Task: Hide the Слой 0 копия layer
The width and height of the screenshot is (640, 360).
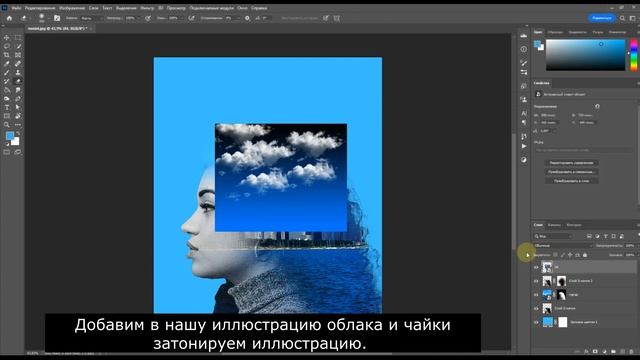Action: tap(536, 309)
